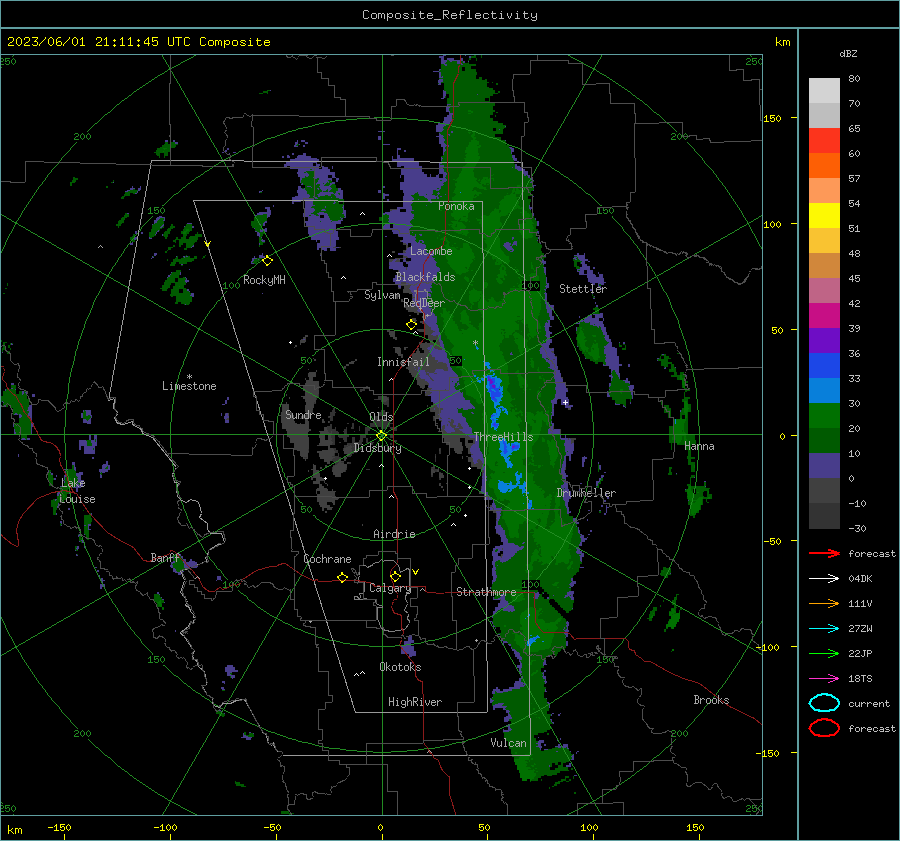Click the Ponoka label on map

click(456, 206)
